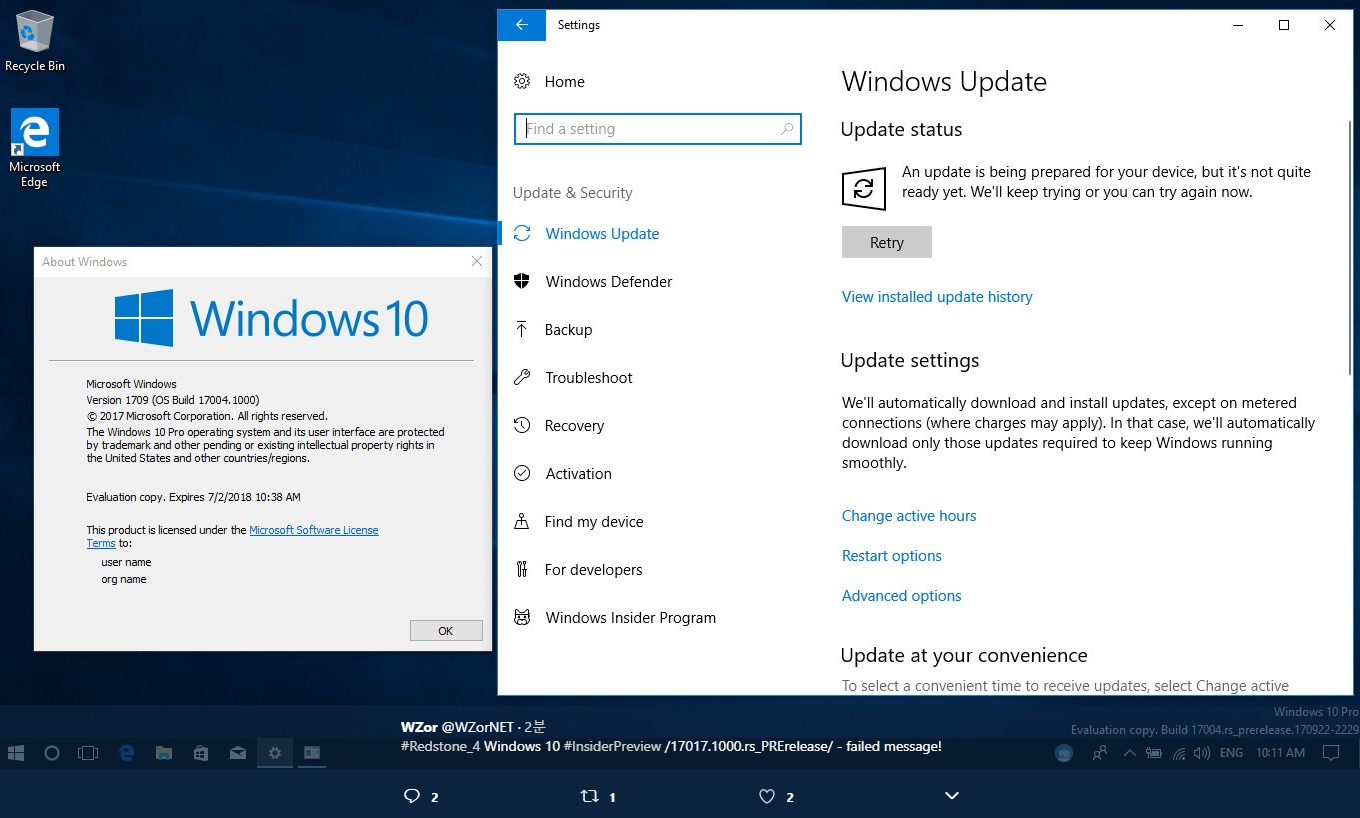
Task: Open the taskbar clock showing 10:11 AM
Action: 1280,753
